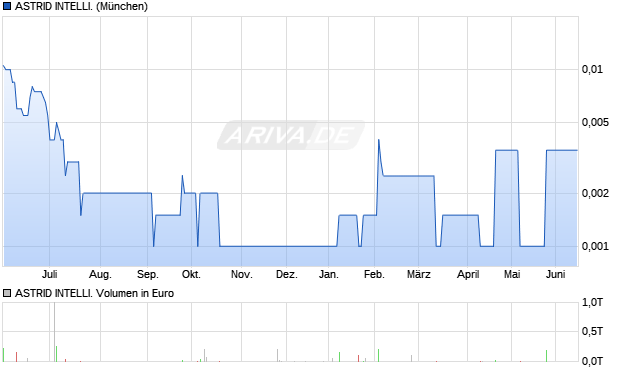This screenshot has height=371, width=620.
Task: Click the 0,002 price axis label
Action: pos(595,193)
